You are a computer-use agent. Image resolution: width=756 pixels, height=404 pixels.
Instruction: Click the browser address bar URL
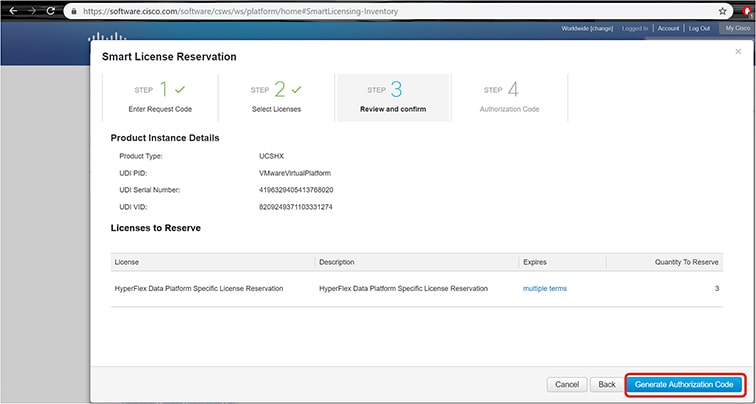[x=241, y=11]
